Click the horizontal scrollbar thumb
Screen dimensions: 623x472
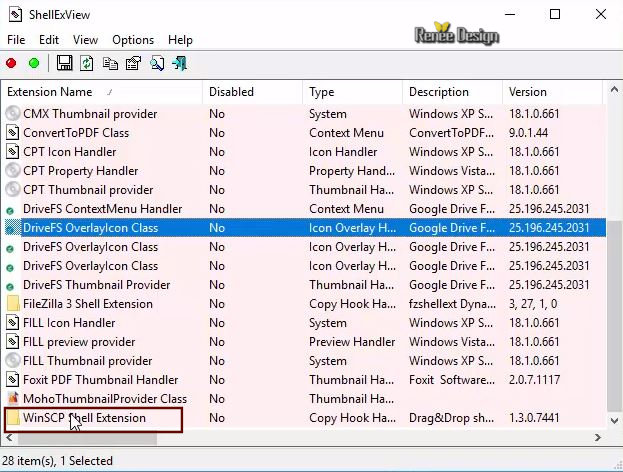click(87, 438)
